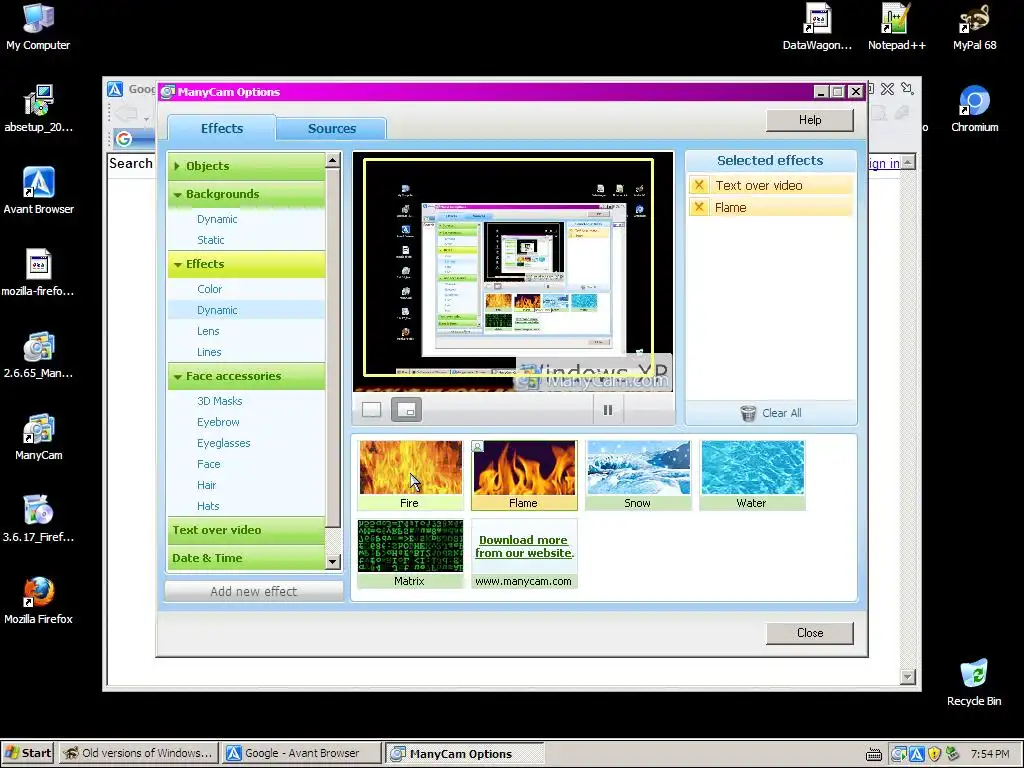Image resolution: width=1024 pixels, height=768 pixels.
Task: Select Dynamic under Effects
Action: click(246, 310)
